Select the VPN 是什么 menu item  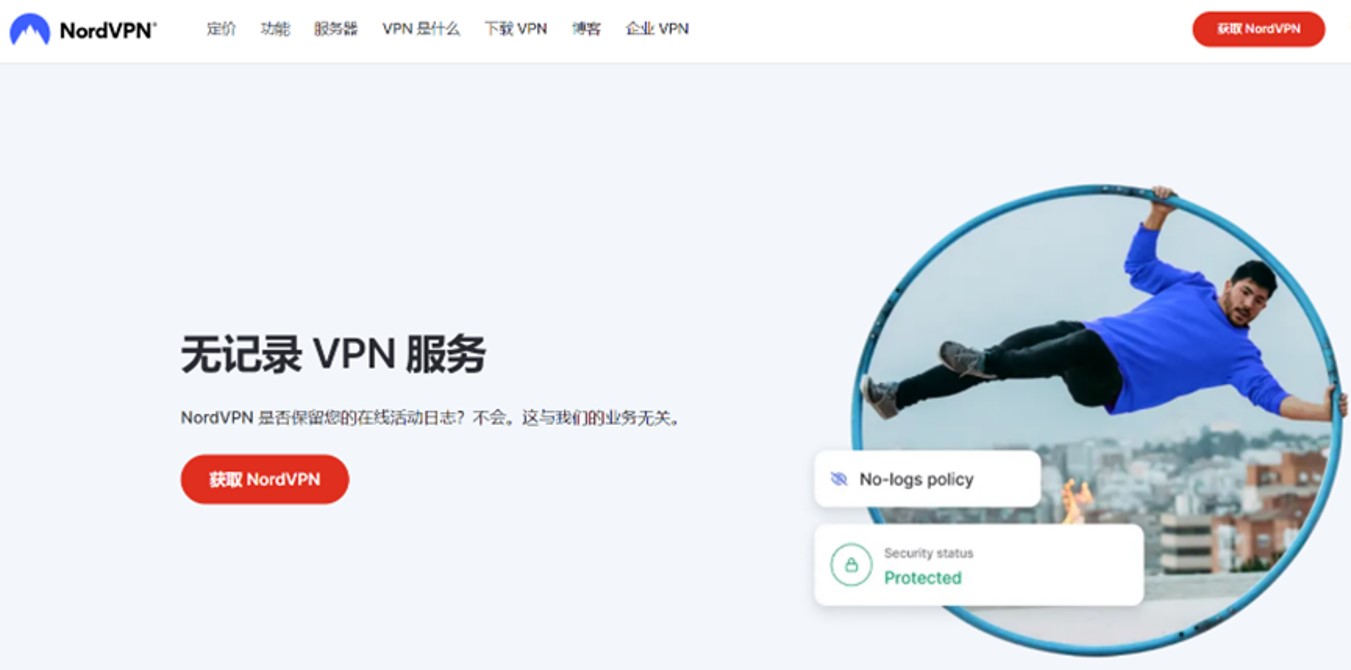[421, 29]
